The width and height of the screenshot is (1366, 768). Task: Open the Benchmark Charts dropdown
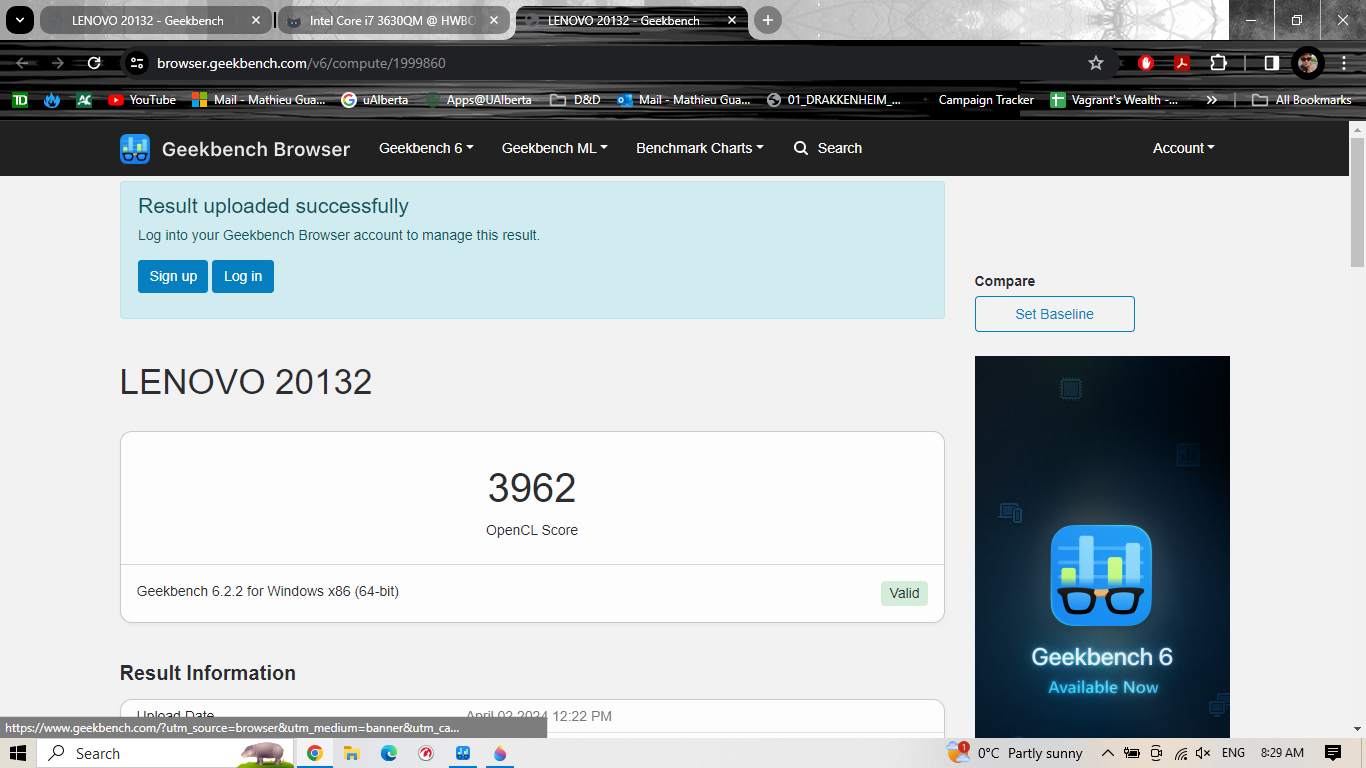[700, 148]
